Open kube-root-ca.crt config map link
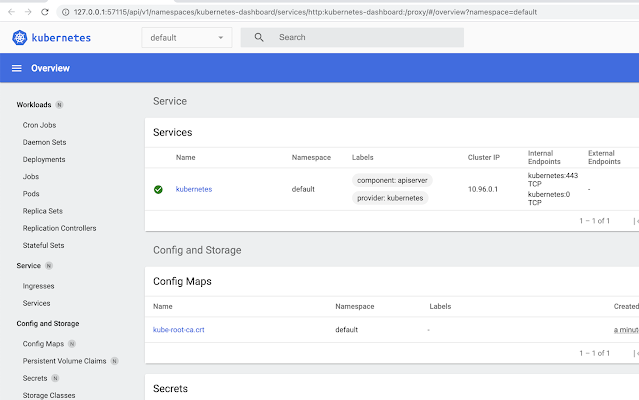 pos(179,329)
